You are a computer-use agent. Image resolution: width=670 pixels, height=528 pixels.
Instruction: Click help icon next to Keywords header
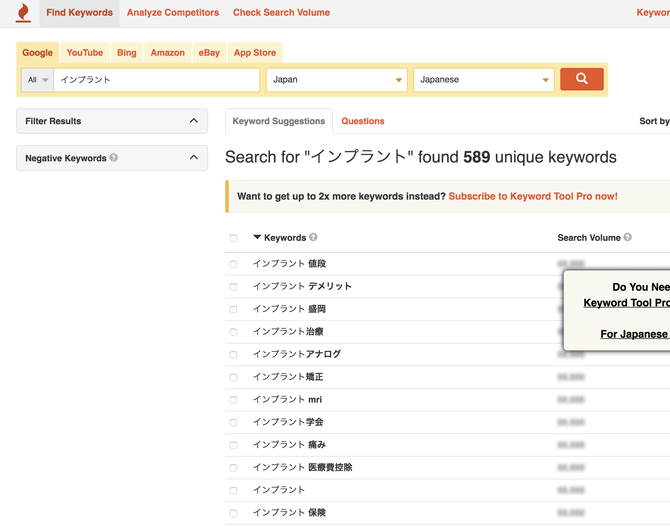pos(313,238)
